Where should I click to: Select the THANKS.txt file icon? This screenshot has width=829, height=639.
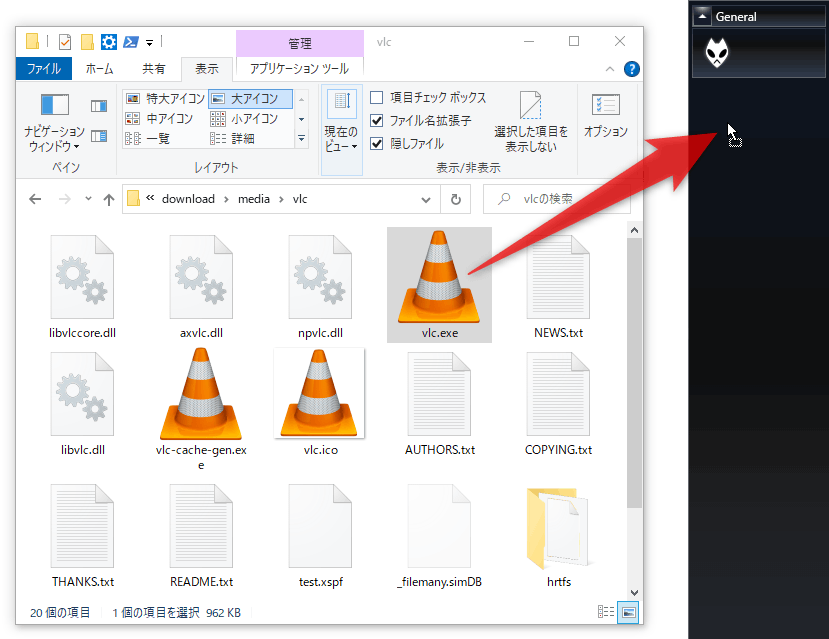[82, 526]
